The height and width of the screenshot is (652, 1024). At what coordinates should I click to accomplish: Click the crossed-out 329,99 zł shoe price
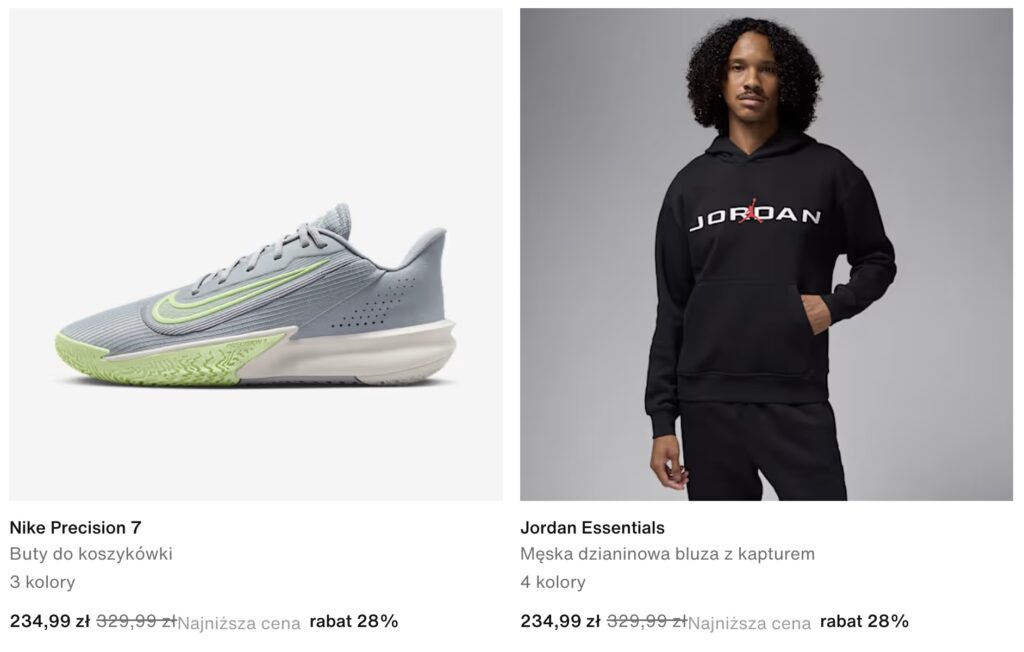point(136,621)
